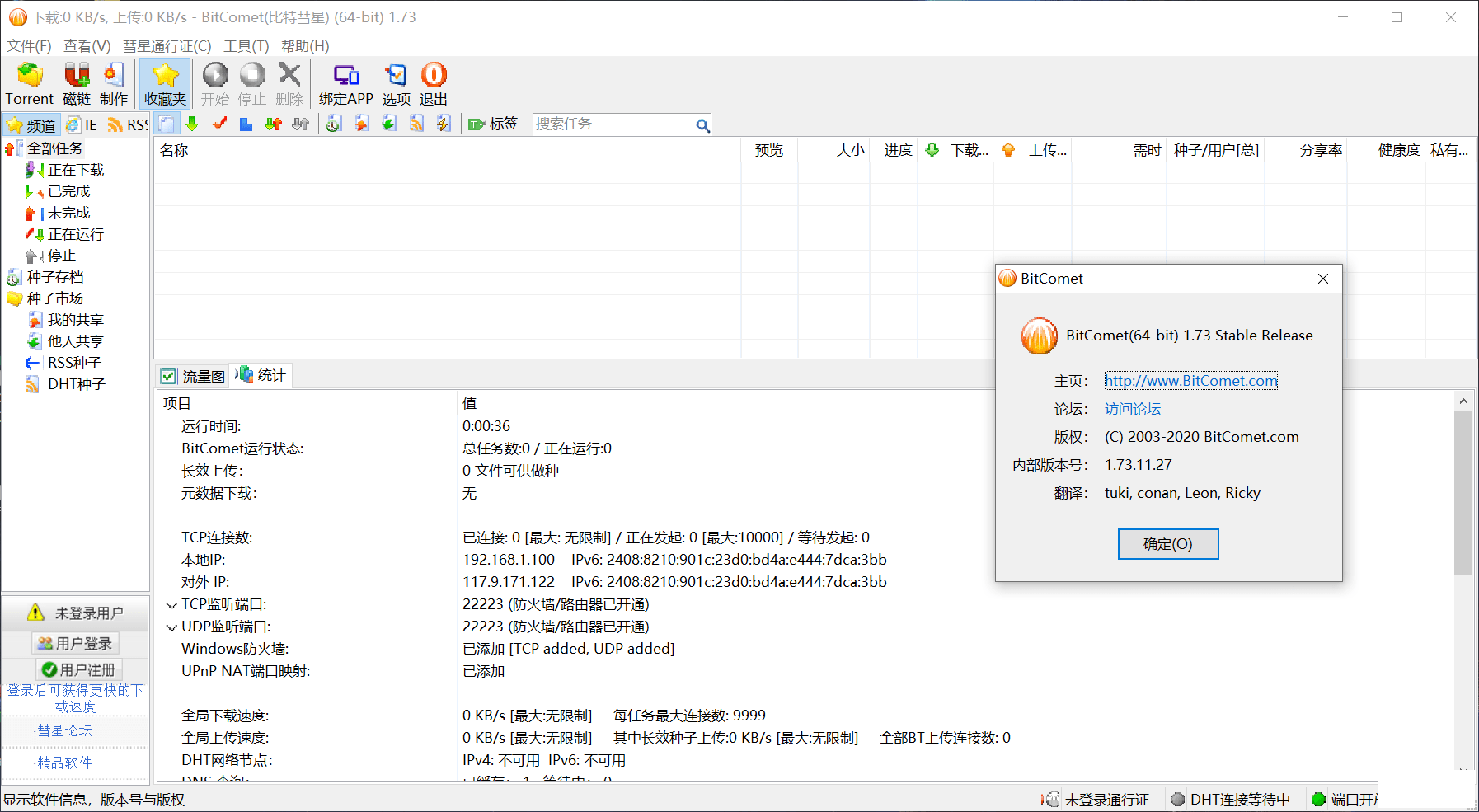
Task: Open 选项 options from toolbar
Action: (x=397, y=84)
